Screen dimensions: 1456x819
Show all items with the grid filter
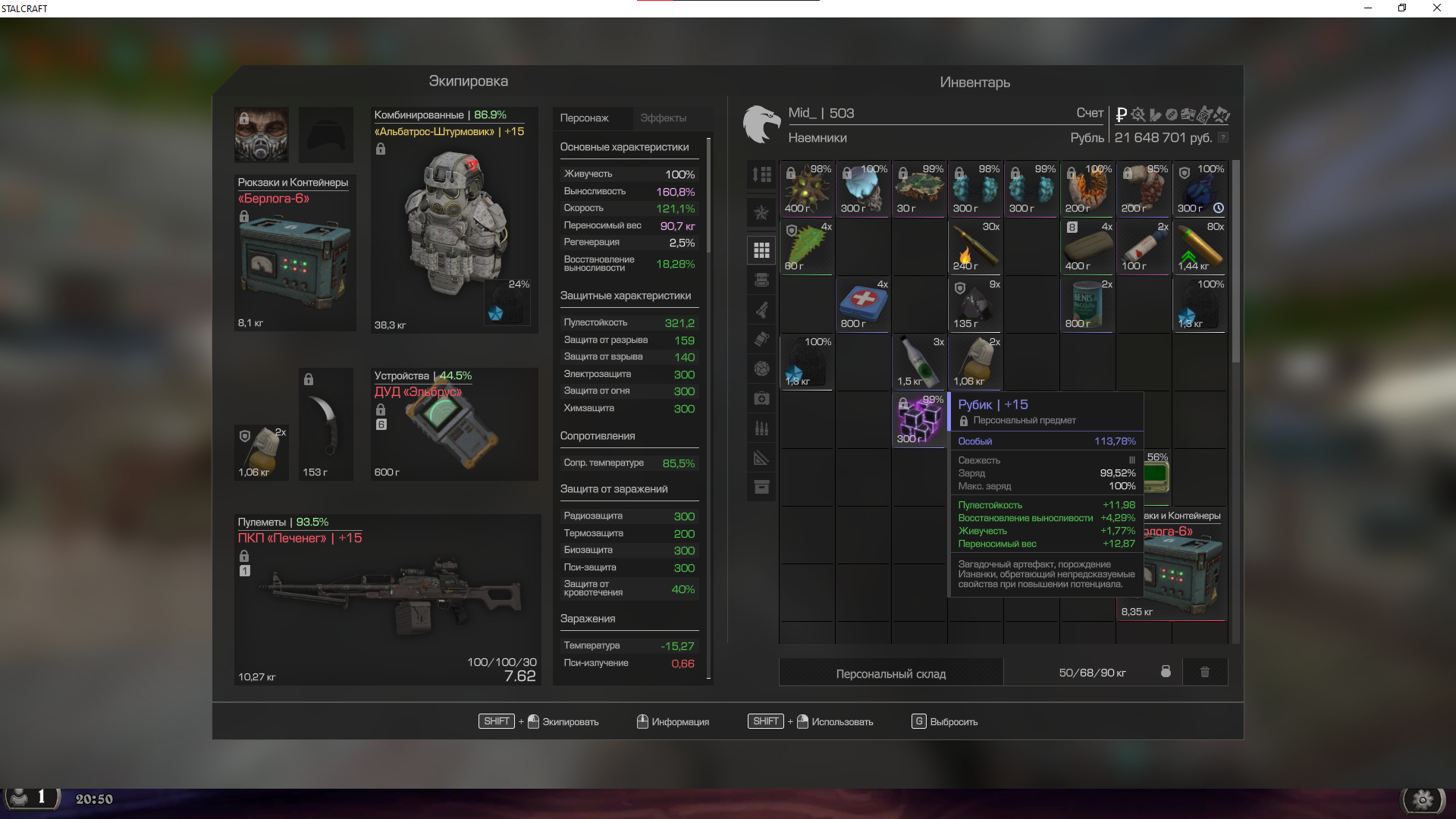tap(761, 249)
